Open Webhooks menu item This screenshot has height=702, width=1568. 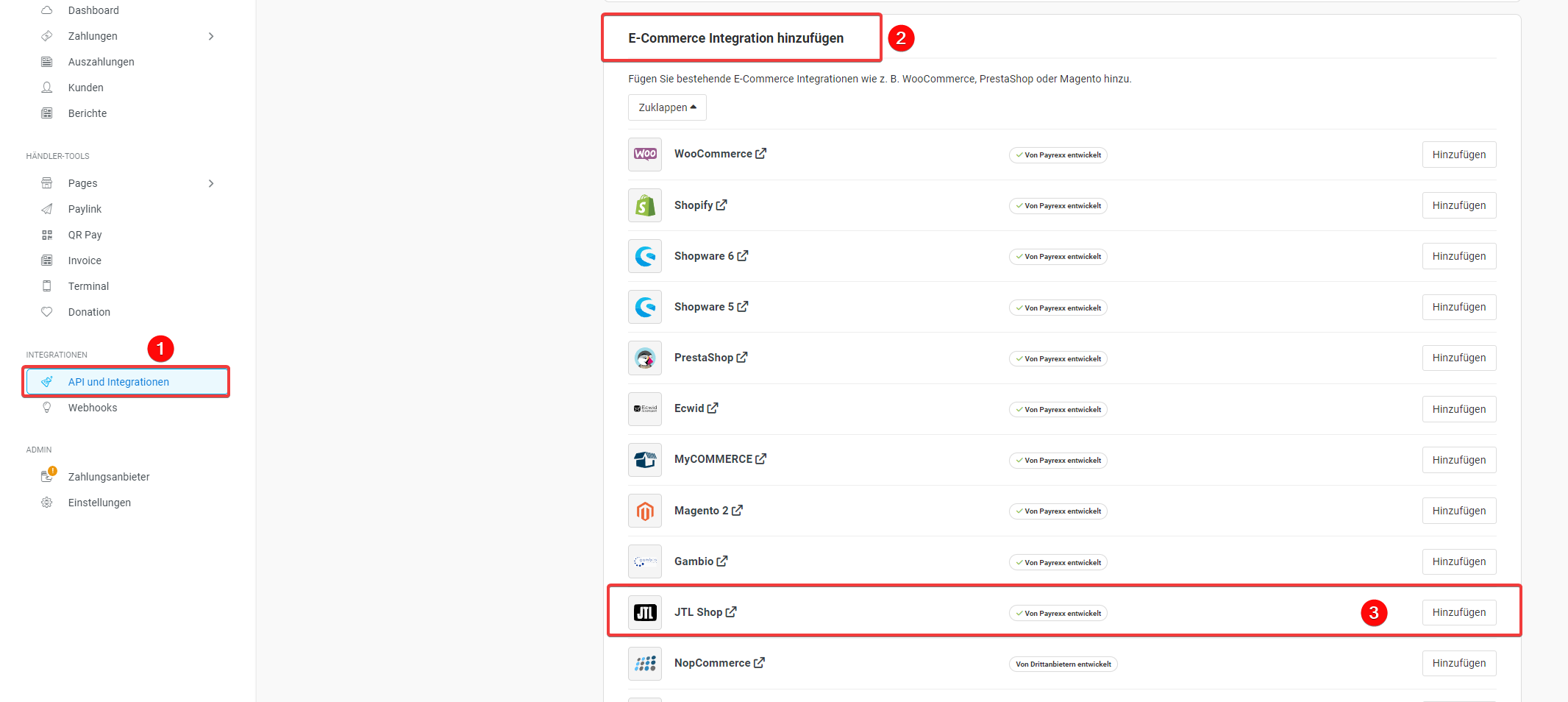[93, 408]
